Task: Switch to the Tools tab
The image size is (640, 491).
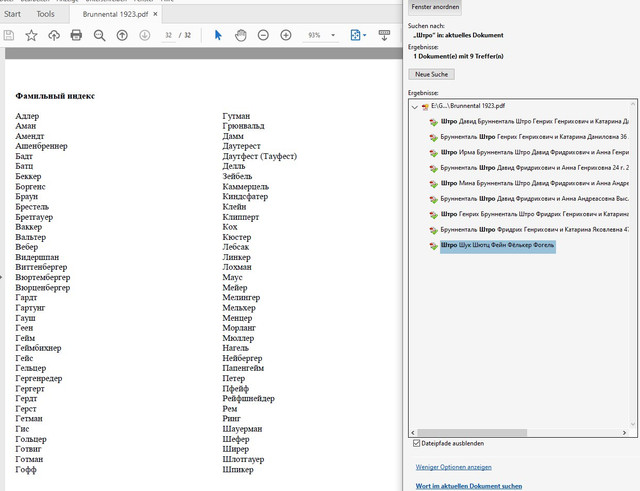Action: [x=45, y=14]
